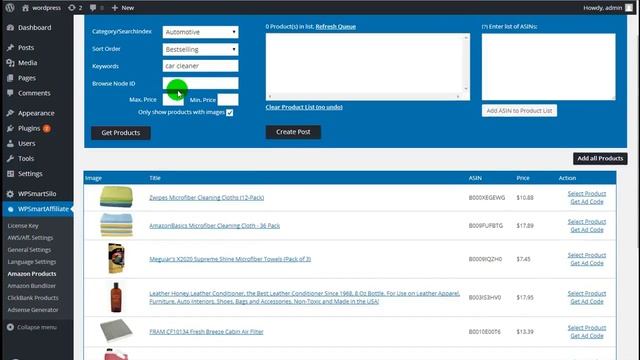The height and width of the screenshot is (360, 640).
Task: Click the Zwipes microfiber cloths thumbnail
Action: pyautogui.click(x=116, y=197)
